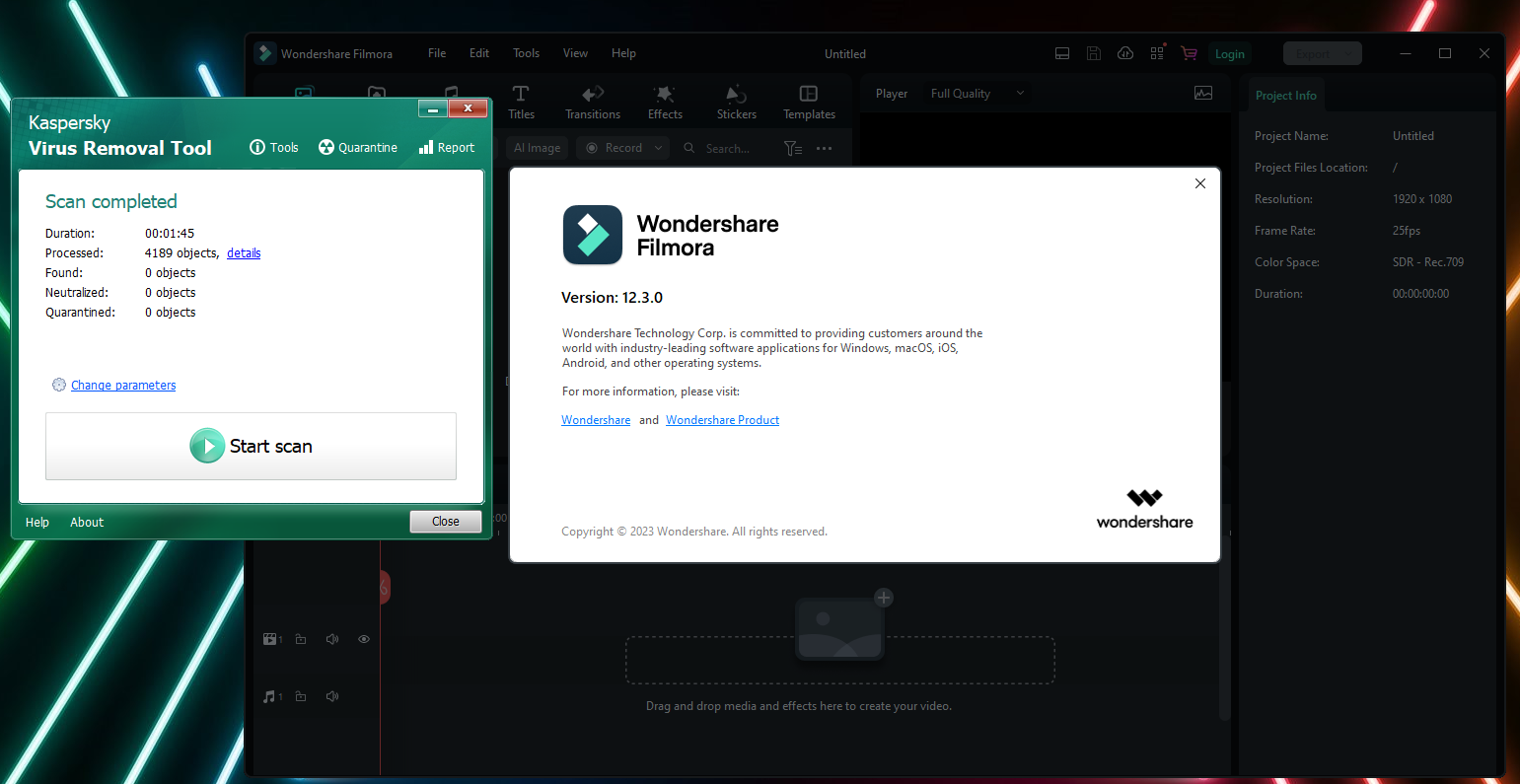This screenshot has width=1520, height=784.
Task: Click the video track 1 clapperboard icon
Action: tap(271, 639)
